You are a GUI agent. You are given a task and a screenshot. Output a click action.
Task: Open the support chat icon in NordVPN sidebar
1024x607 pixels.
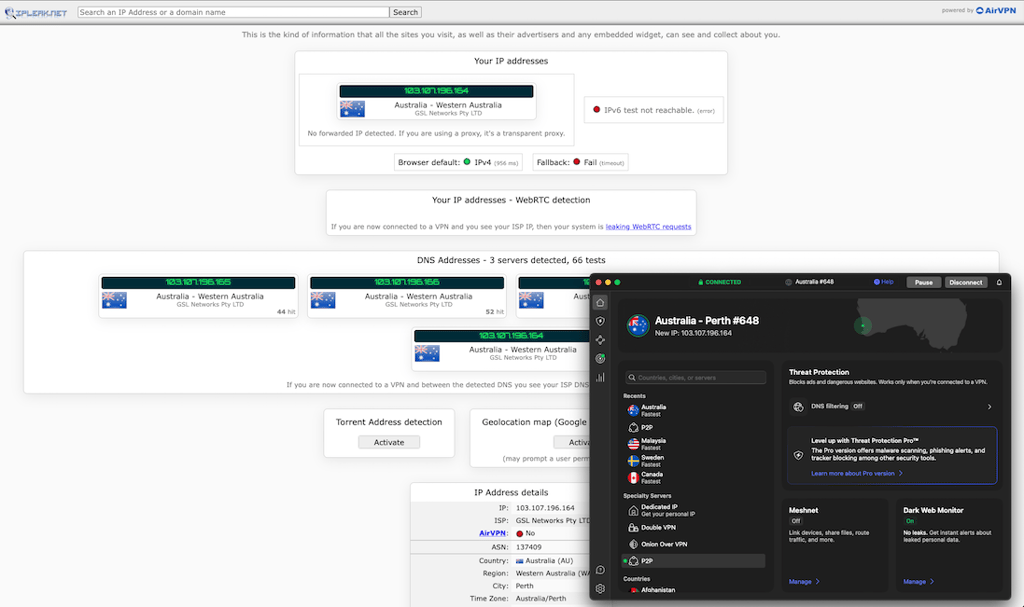pyautogui.click(x=600, y=570)
